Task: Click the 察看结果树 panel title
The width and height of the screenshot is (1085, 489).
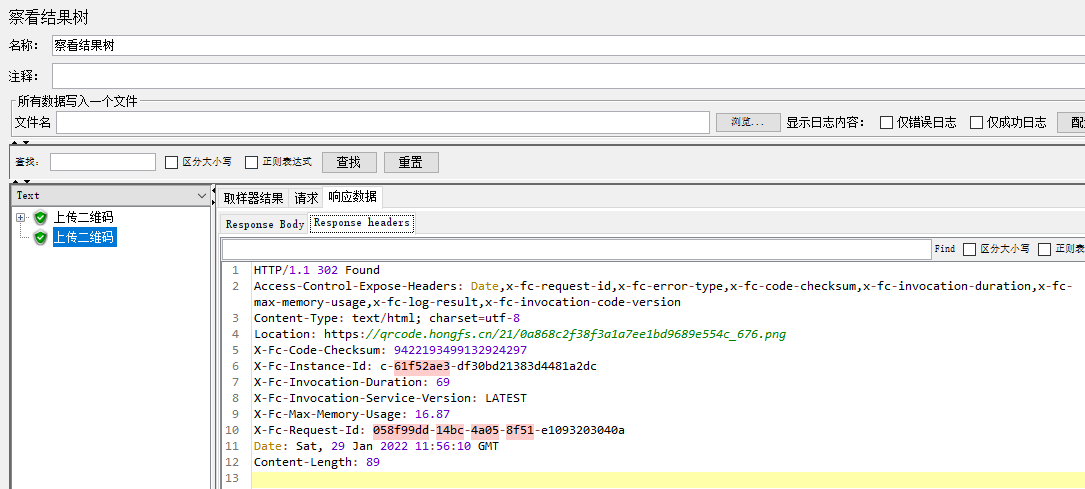Action: pyautogui.click(x=48, y=17)
